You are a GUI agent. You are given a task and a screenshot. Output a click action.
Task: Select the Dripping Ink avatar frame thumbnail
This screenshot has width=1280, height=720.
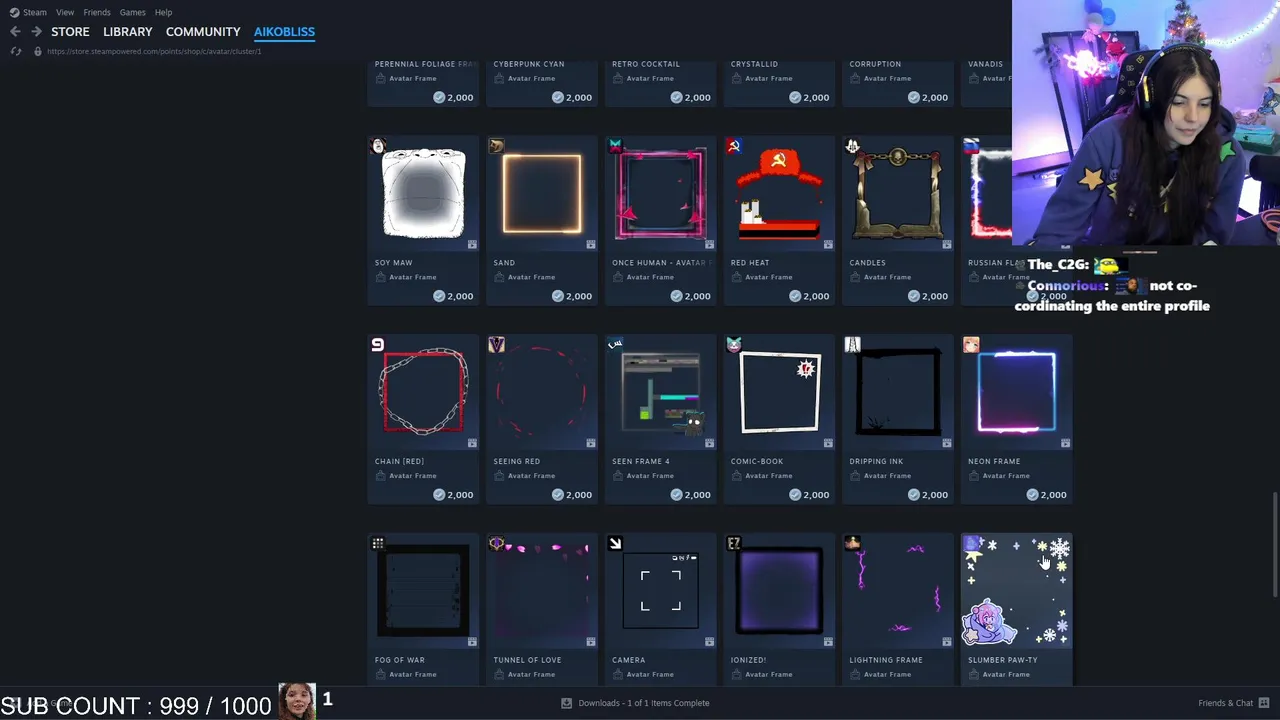(897, 392)
